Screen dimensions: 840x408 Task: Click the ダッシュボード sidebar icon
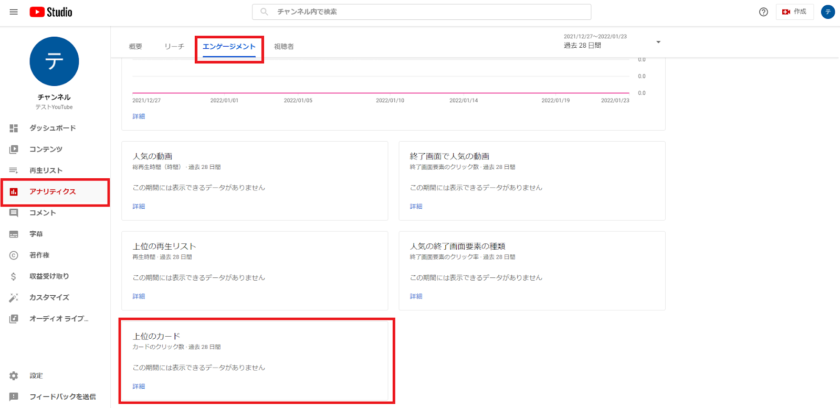pos(14,129)
